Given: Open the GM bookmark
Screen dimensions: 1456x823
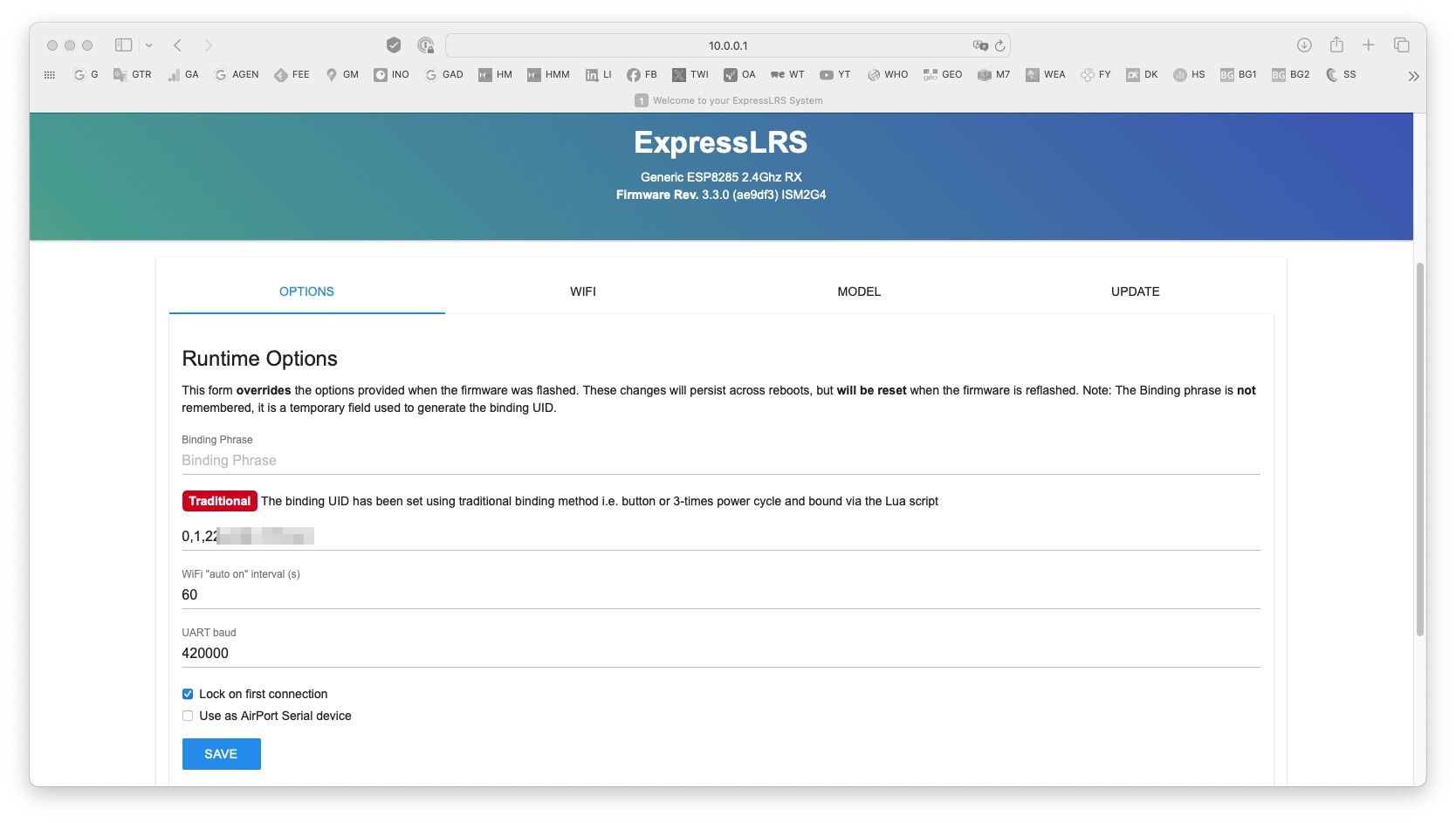Looking at the screenshot, I should [342, 75].
